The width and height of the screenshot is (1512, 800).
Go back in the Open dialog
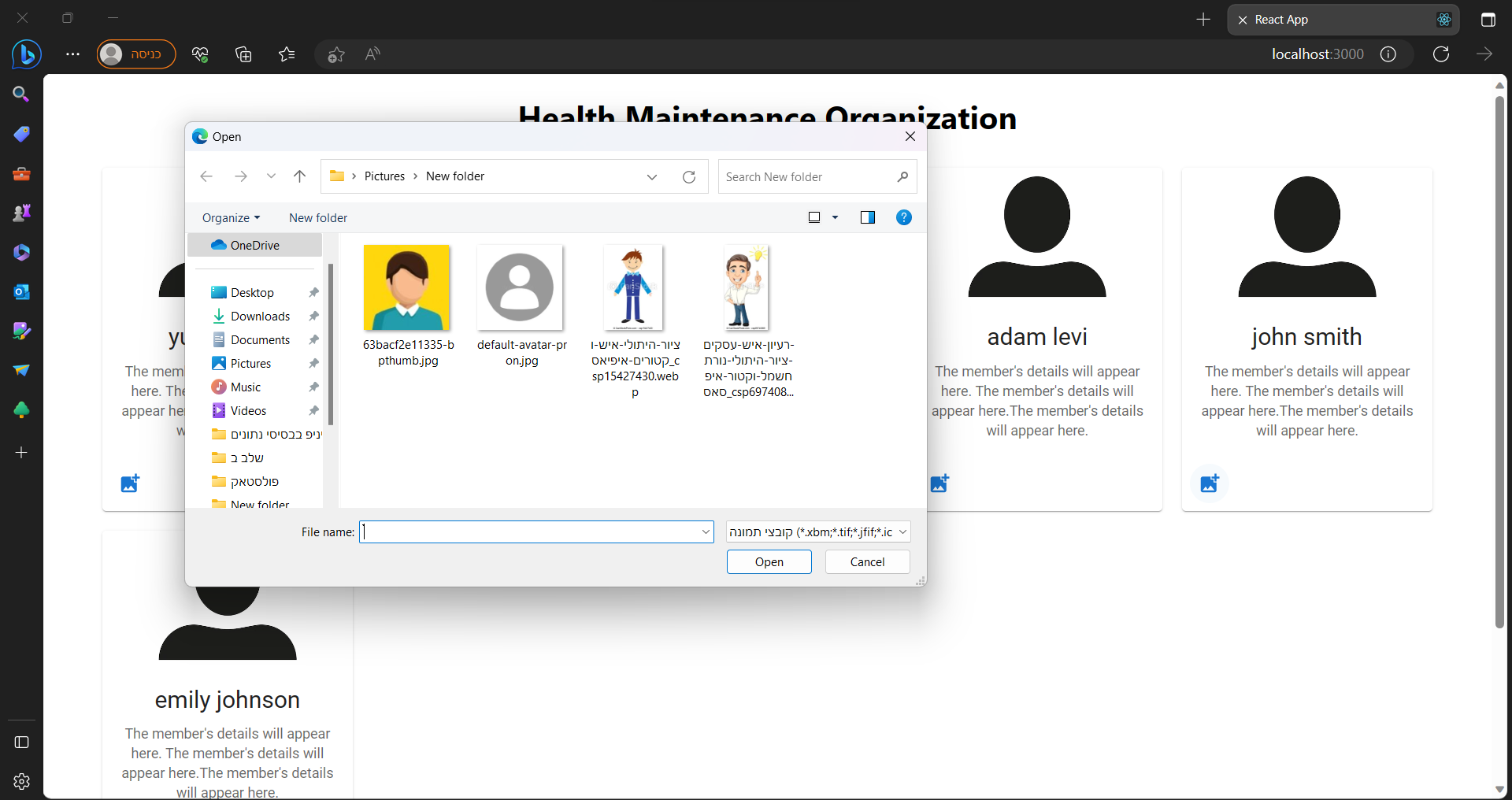point(206,176)
